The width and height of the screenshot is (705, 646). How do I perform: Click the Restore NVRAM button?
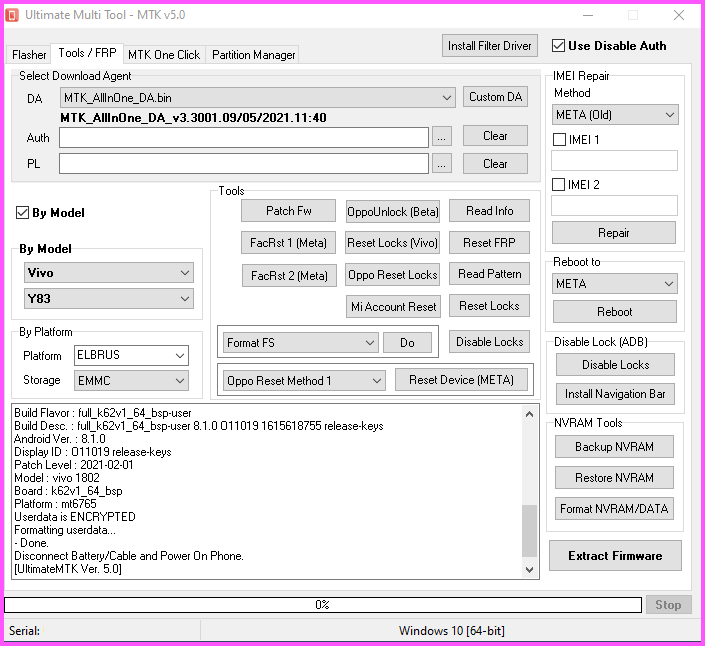click(614, 477)
